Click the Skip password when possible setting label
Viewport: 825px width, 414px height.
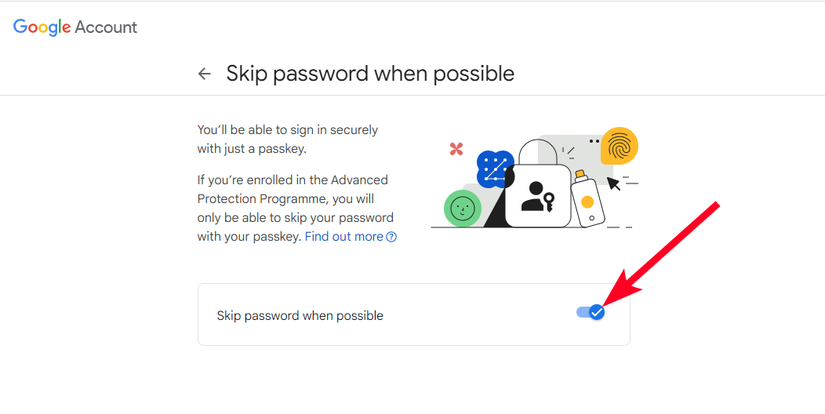click(x=300, y=315)
